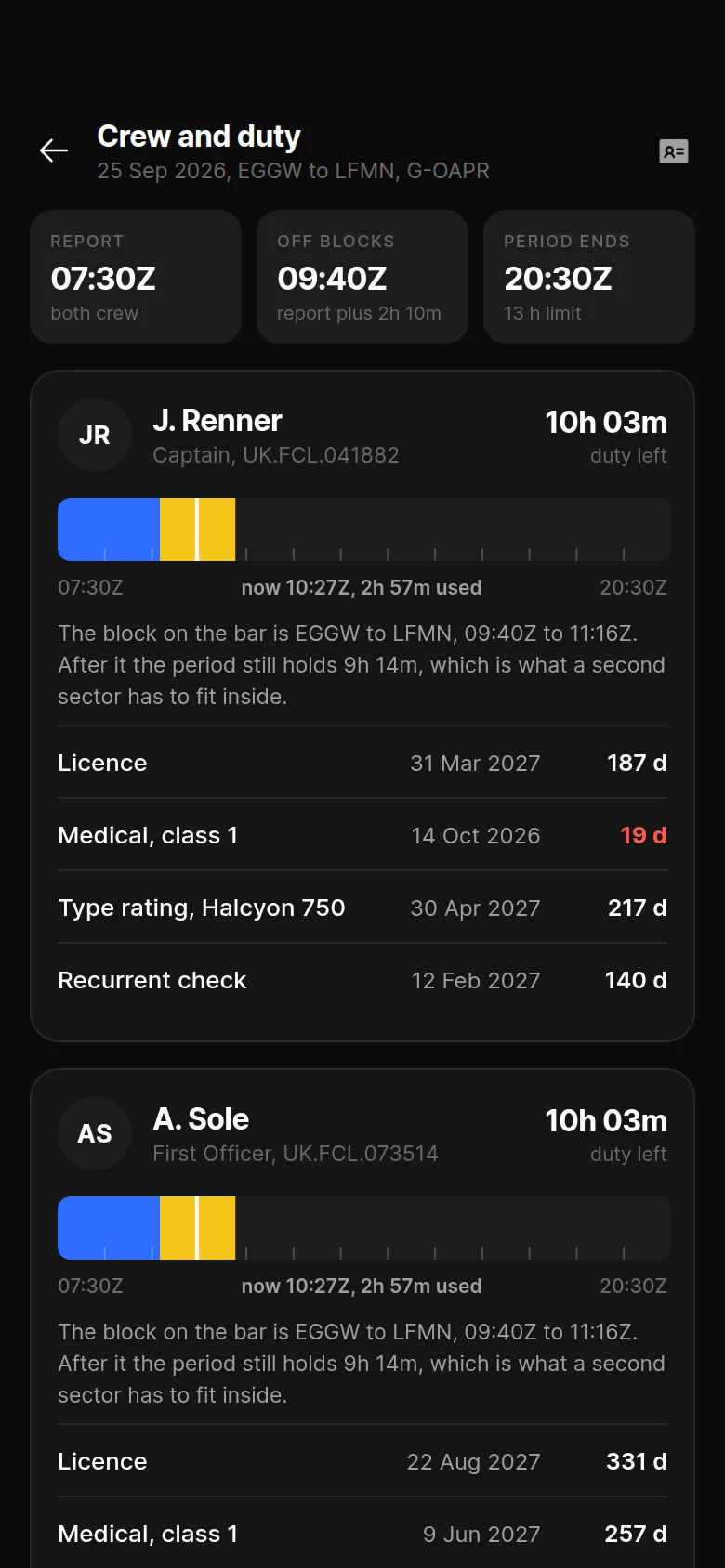Image resolution: width=725 pixels, height=1568 pixels.
Task: Open A. Sole's Medical class 1 row
Action: click(x=362, y=1534)
